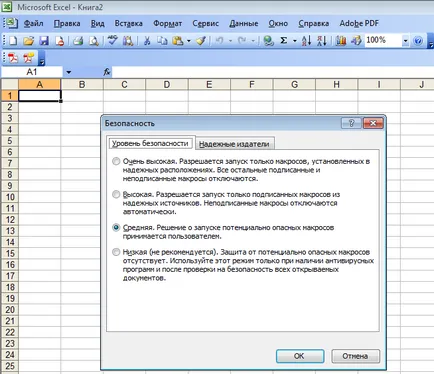434x374 pixels.
Task: Click the Отмена button
Action: (355, 356)
